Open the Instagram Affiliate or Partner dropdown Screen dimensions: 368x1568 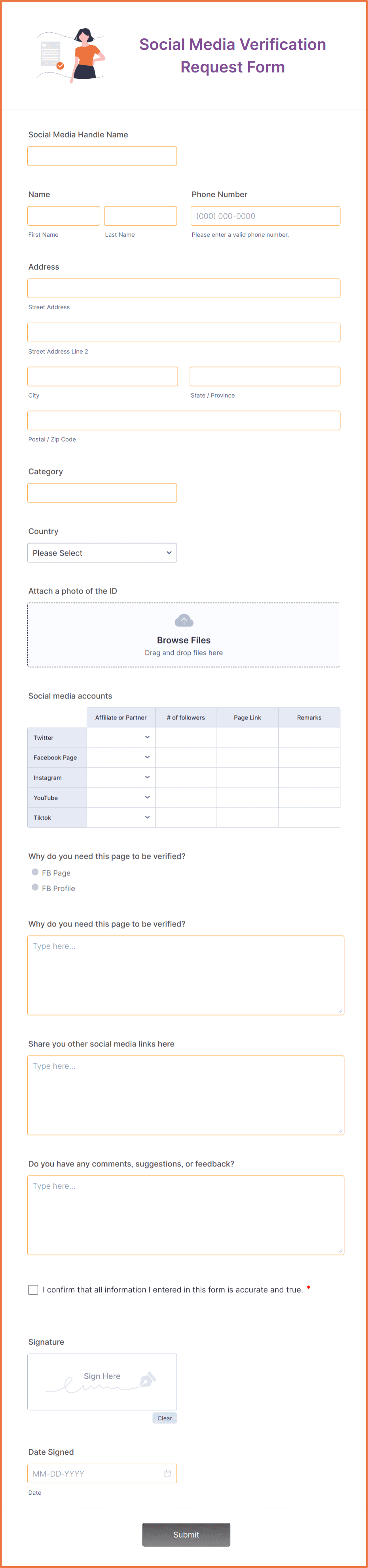(x=147, y=777)
